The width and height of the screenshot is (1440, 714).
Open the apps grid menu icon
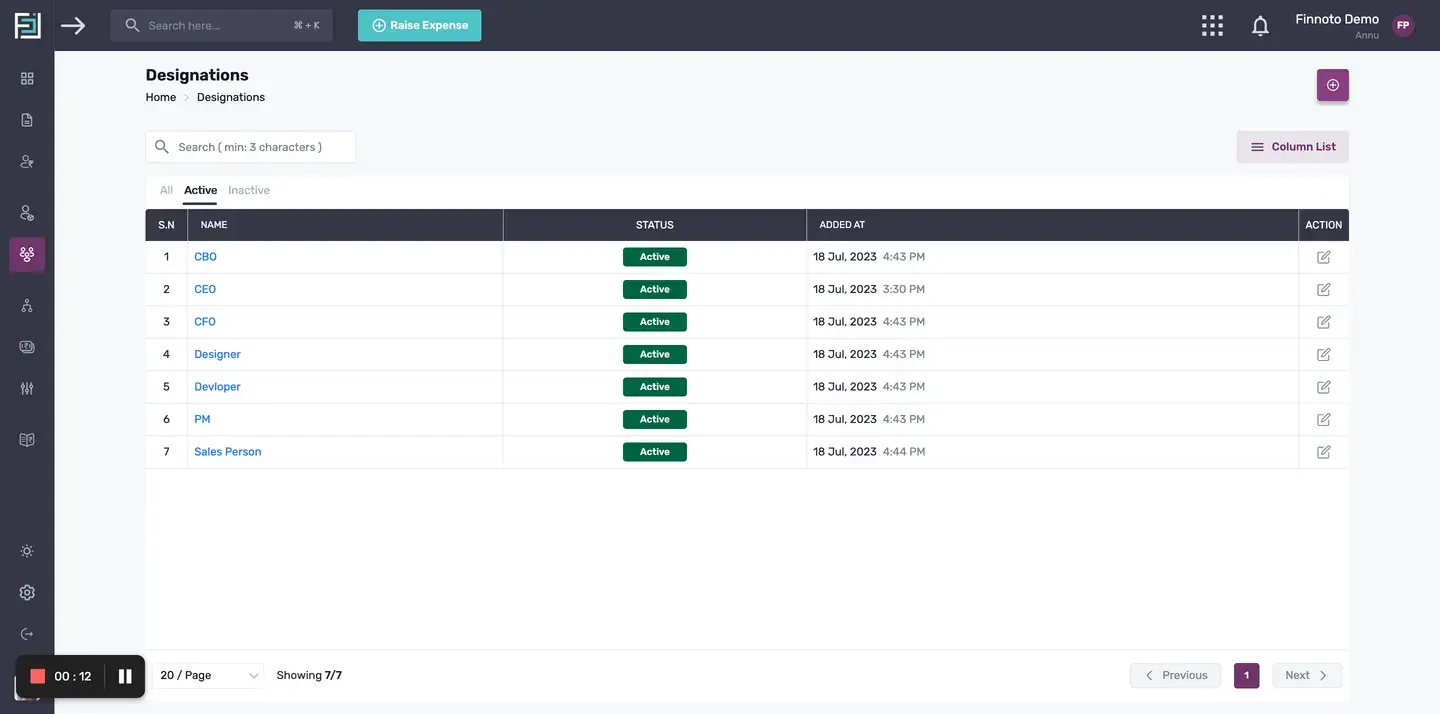point(1212,25)
